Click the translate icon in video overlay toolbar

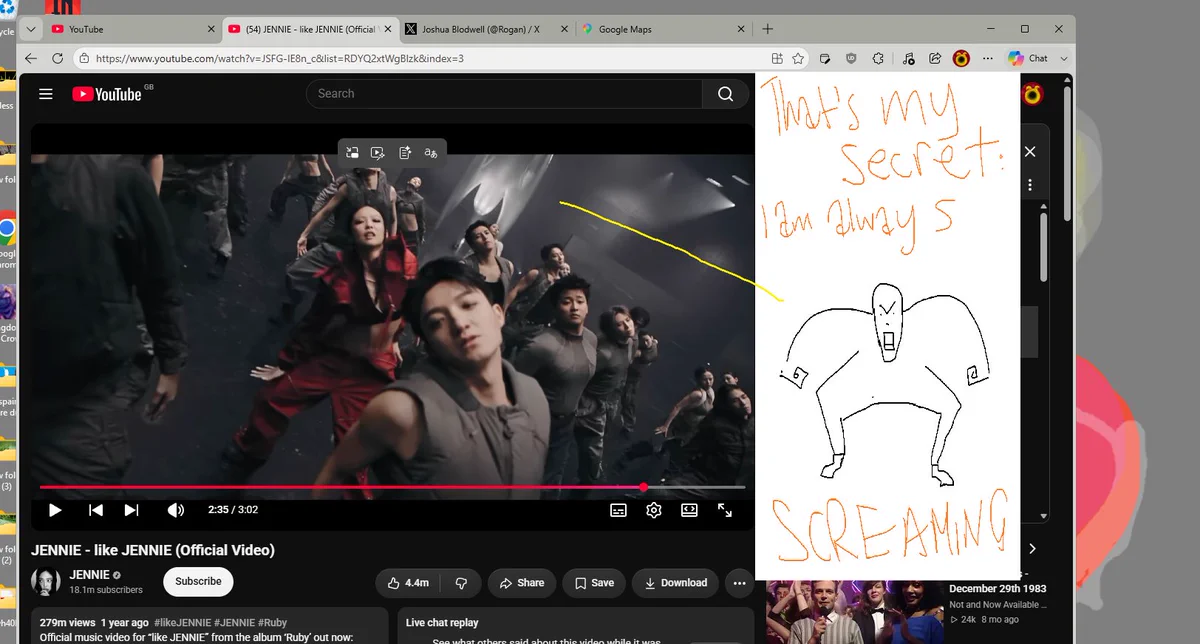431,153
